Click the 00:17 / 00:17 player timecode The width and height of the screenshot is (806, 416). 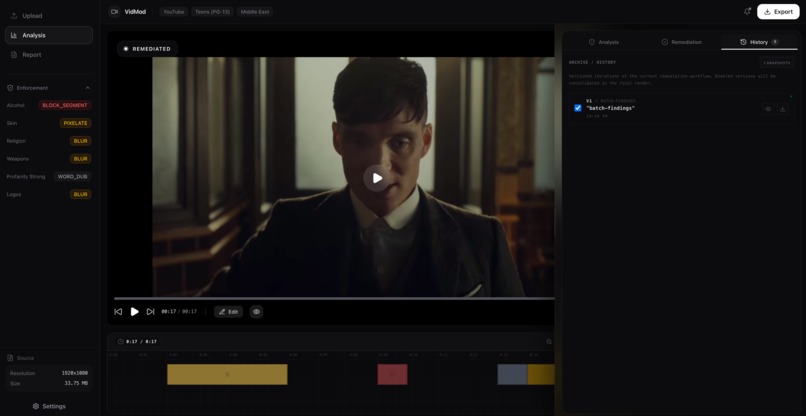(x=179, y=312)
